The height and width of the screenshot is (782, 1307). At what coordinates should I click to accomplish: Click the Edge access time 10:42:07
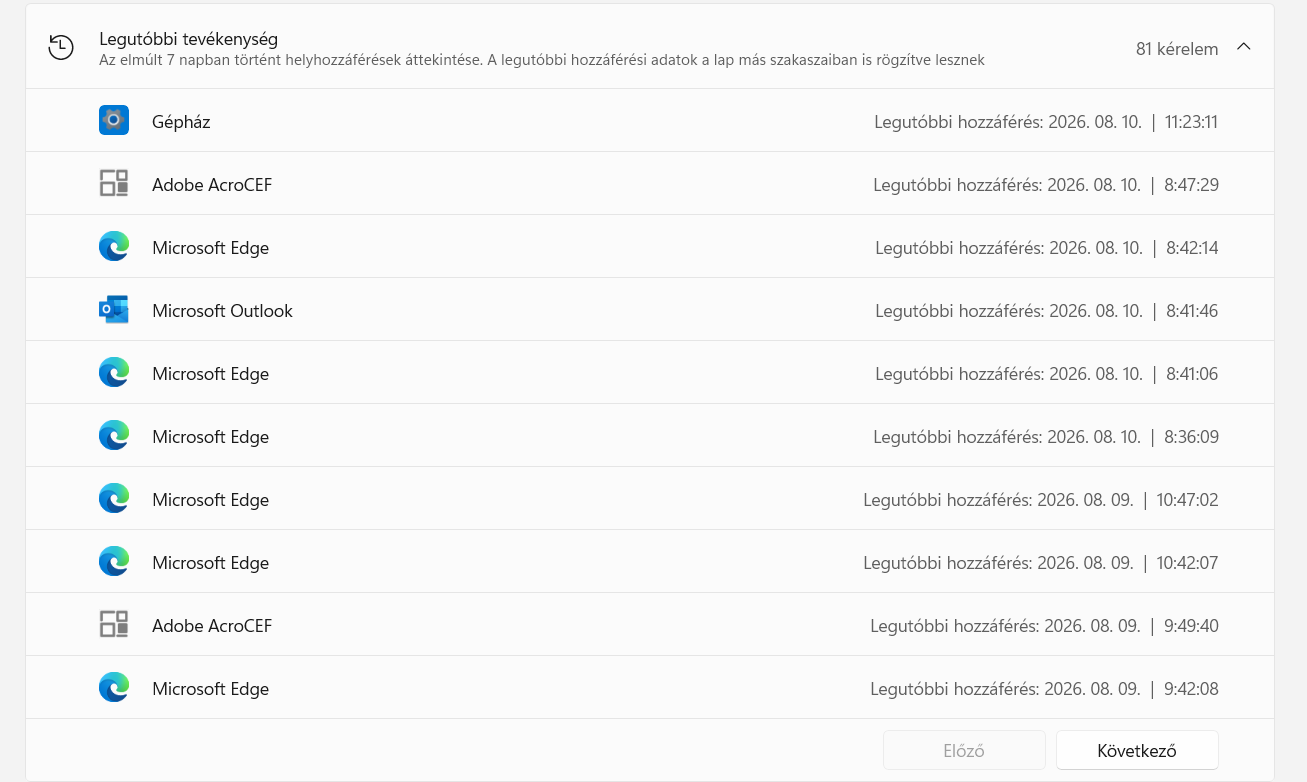tap(1187, 563)
